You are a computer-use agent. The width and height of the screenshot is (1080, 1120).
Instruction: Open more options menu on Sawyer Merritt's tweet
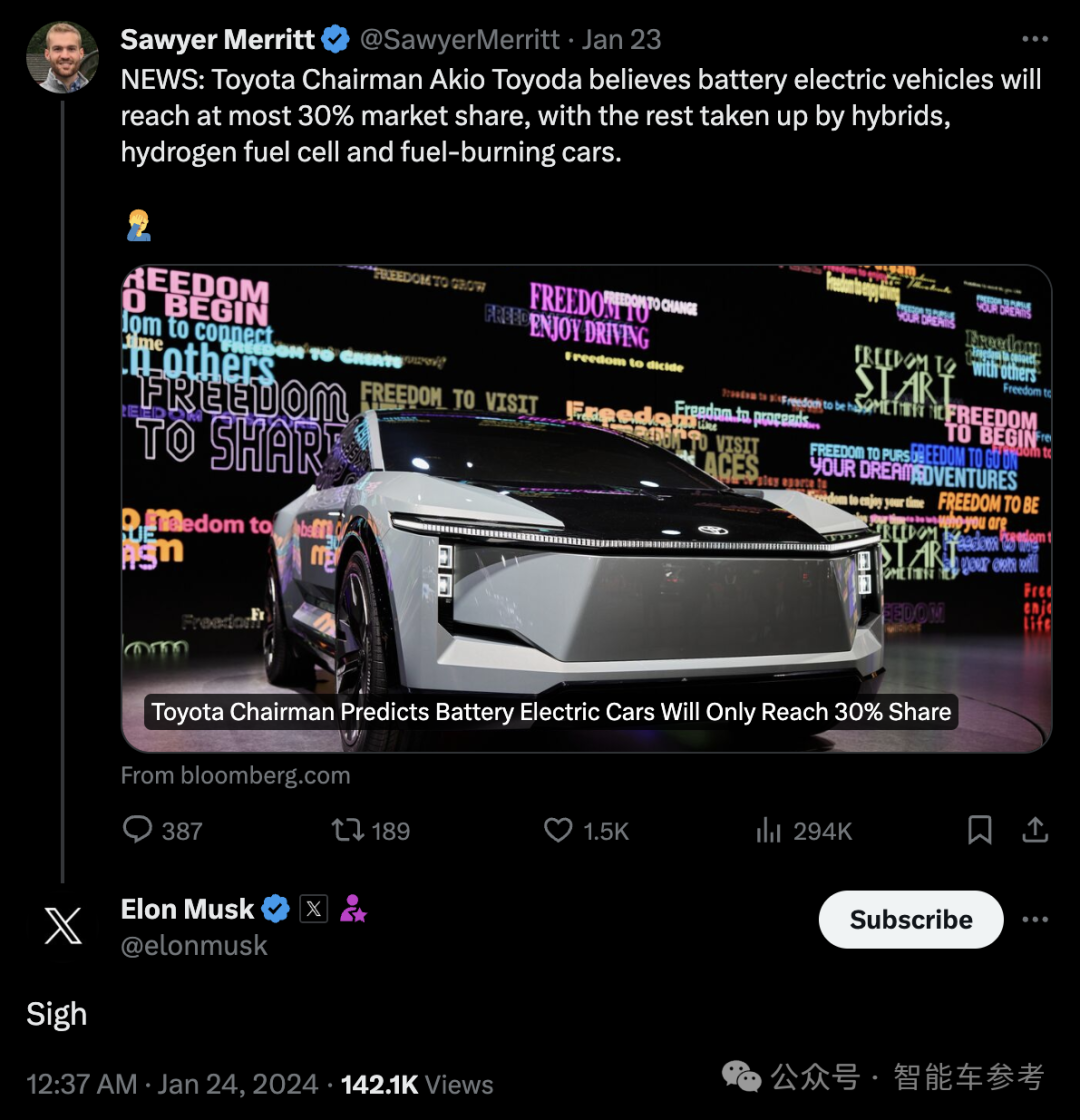pyautogui.click(x=1035, y=39)
